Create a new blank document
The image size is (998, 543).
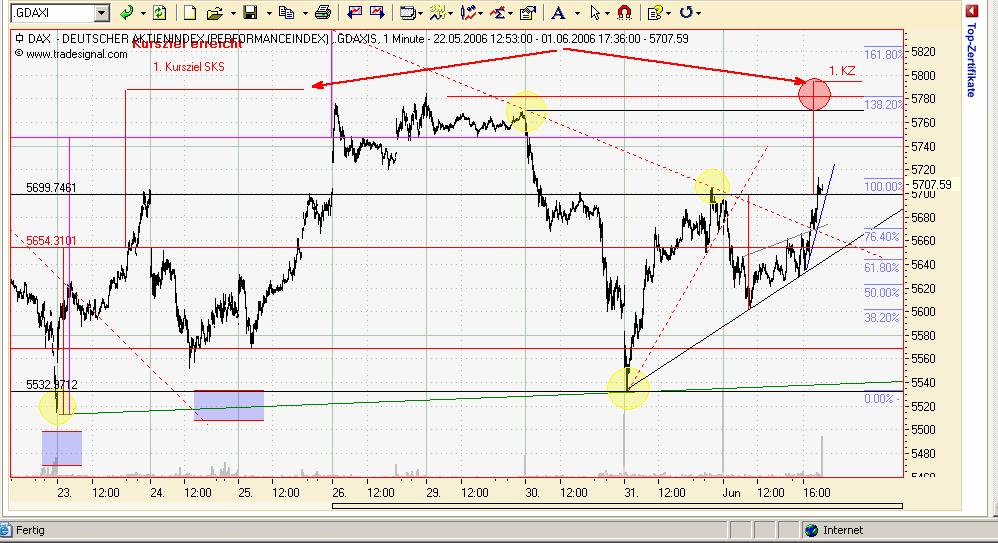190,12
